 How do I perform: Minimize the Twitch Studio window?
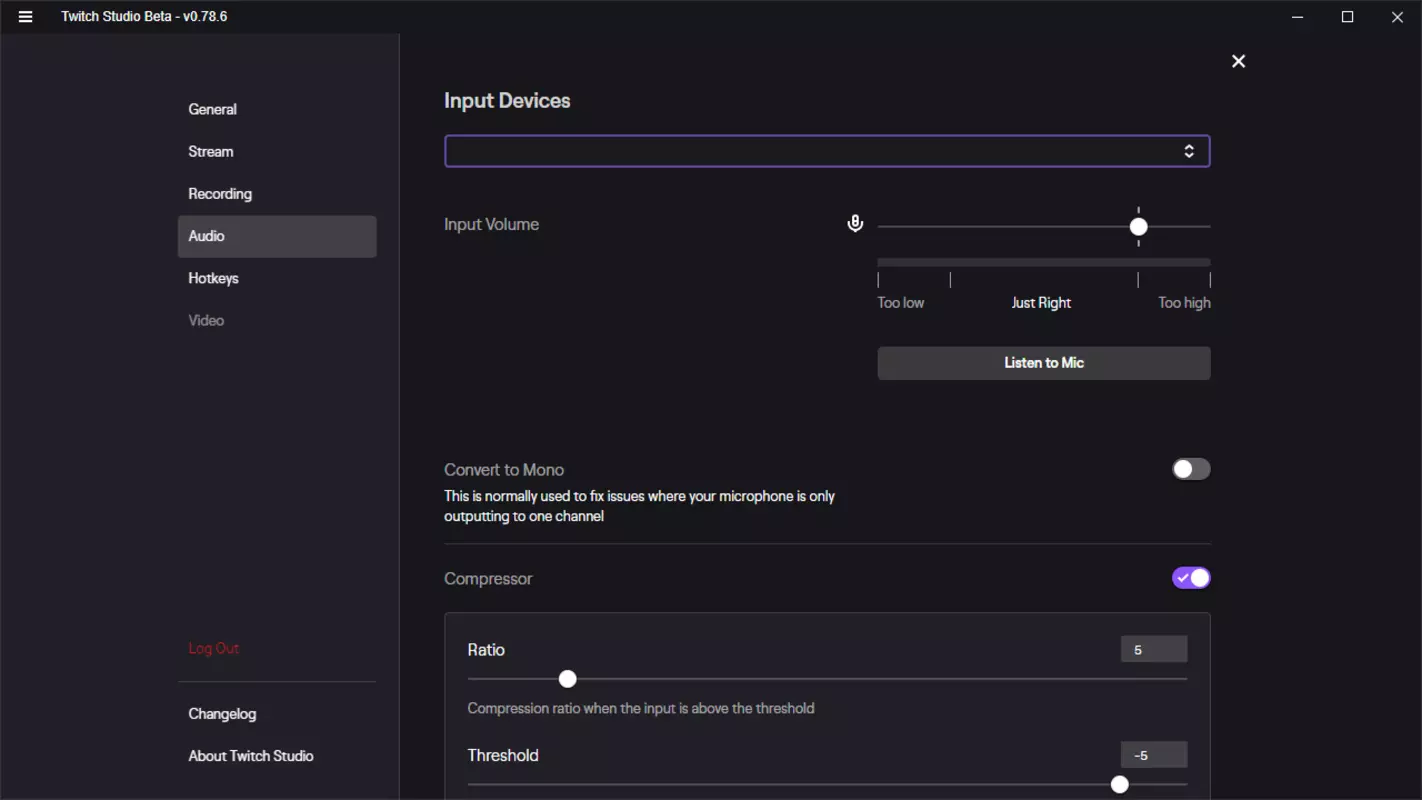(1298, 17)
